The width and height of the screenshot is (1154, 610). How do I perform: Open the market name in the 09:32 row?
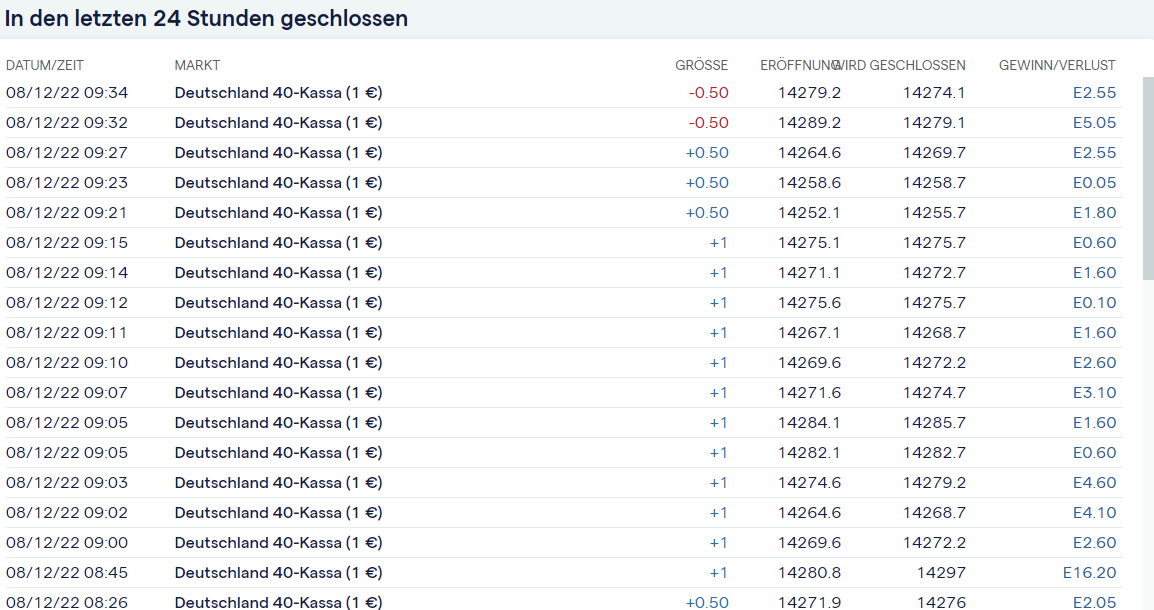coord(278,123)
